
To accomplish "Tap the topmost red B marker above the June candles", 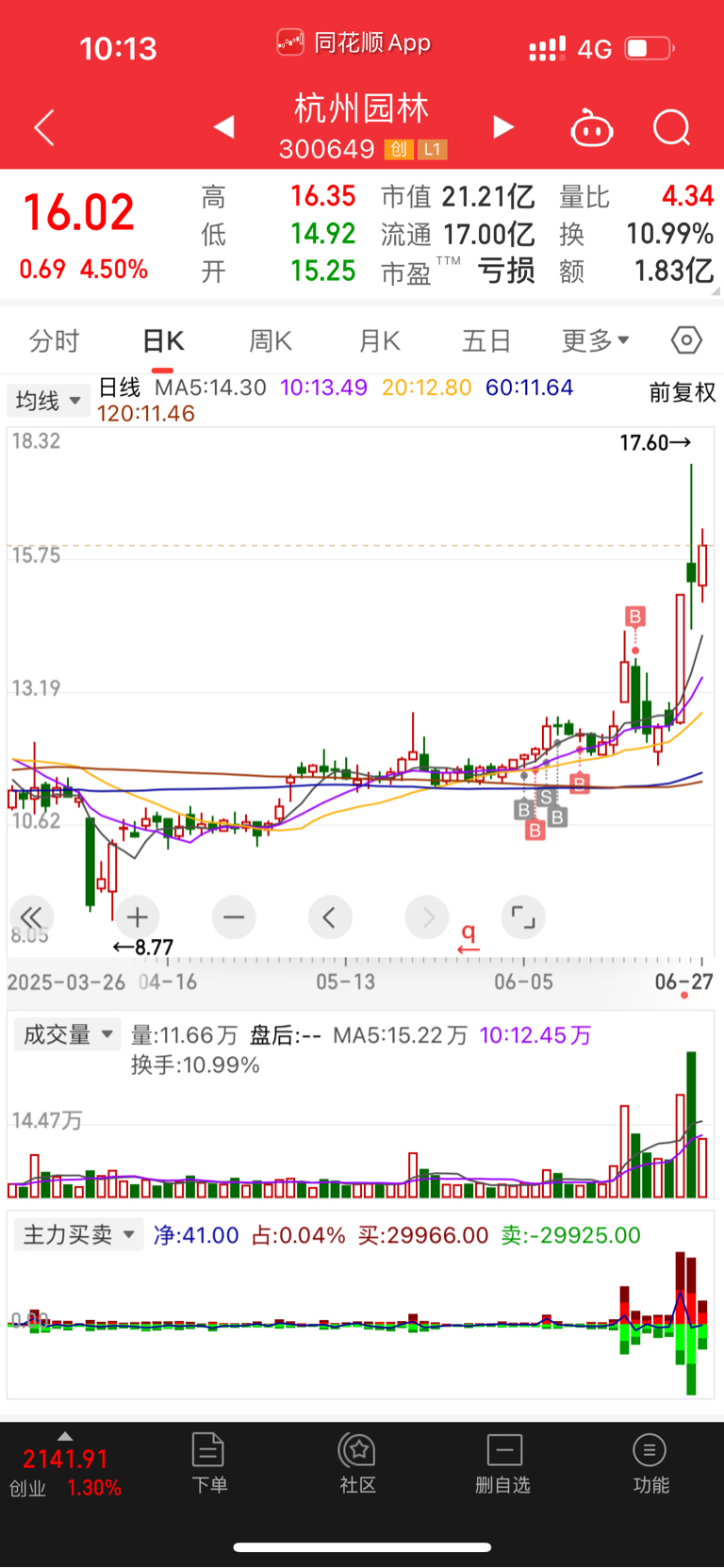I will coord(634,617).
